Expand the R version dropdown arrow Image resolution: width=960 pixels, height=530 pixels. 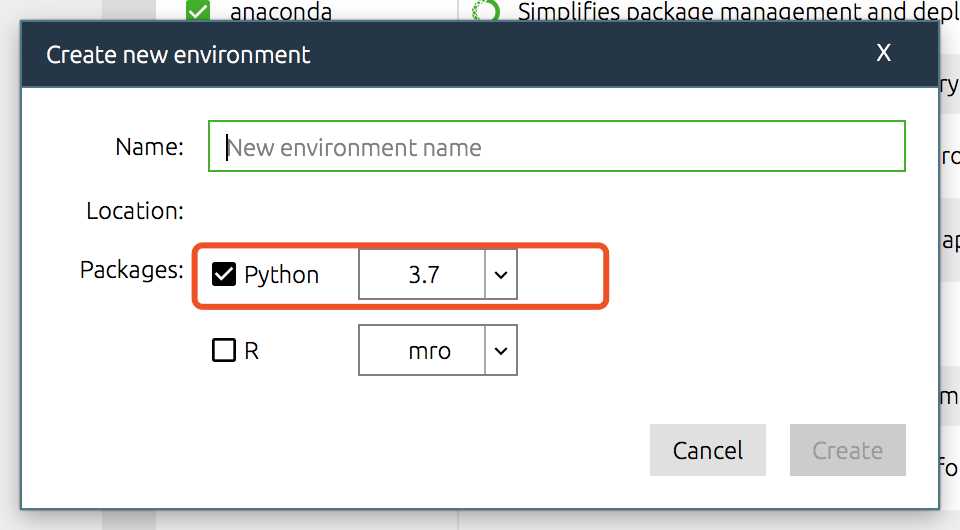coord(501,351)
